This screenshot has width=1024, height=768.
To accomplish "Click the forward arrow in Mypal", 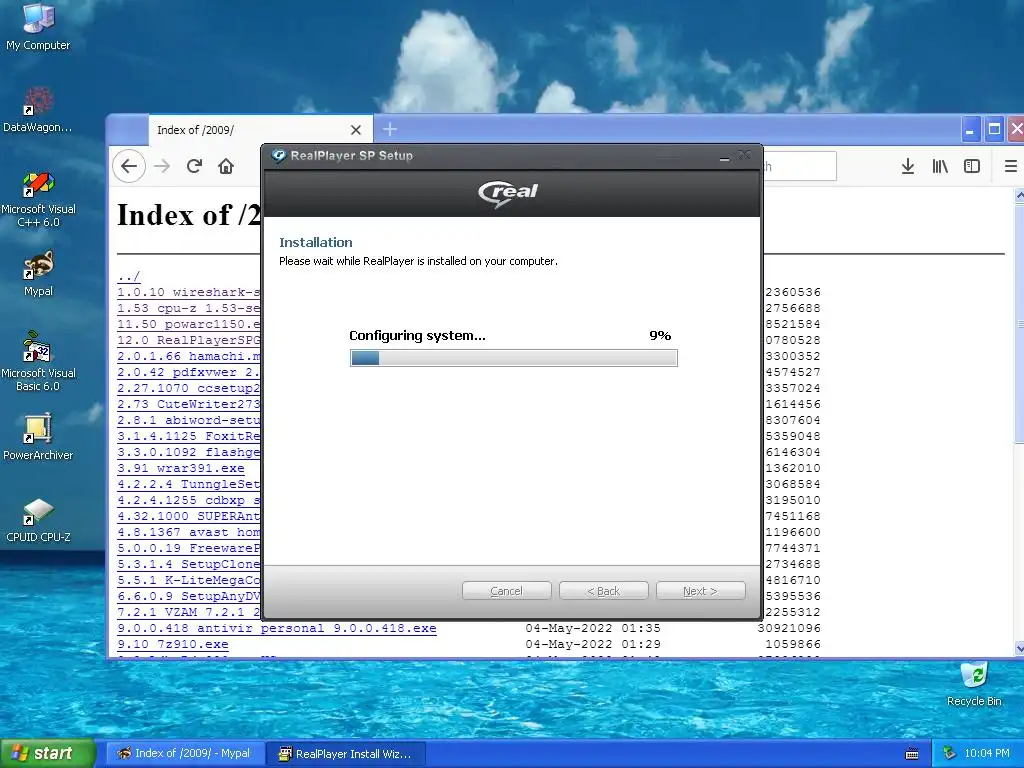I will (x=162, y=166).
